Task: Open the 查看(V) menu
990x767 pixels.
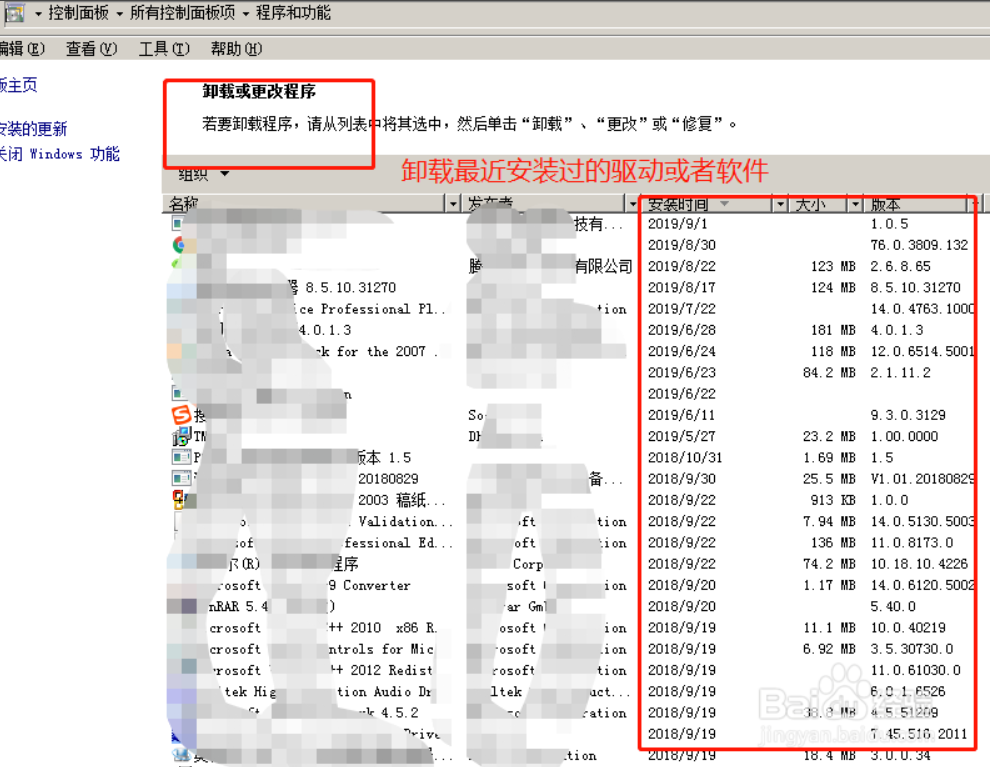Action: click(x=91, y=49)
